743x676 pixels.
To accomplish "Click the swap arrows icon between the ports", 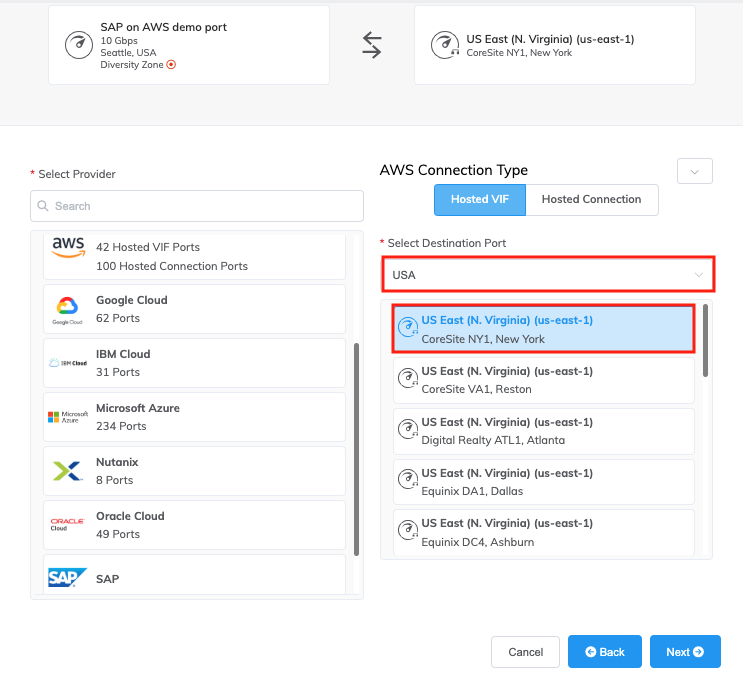I will (372, 45).
